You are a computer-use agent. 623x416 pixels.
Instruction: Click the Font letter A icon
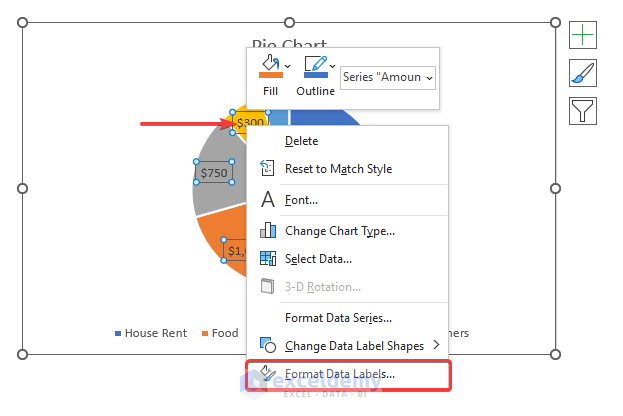pyautogui.click(x=268, y=200)
